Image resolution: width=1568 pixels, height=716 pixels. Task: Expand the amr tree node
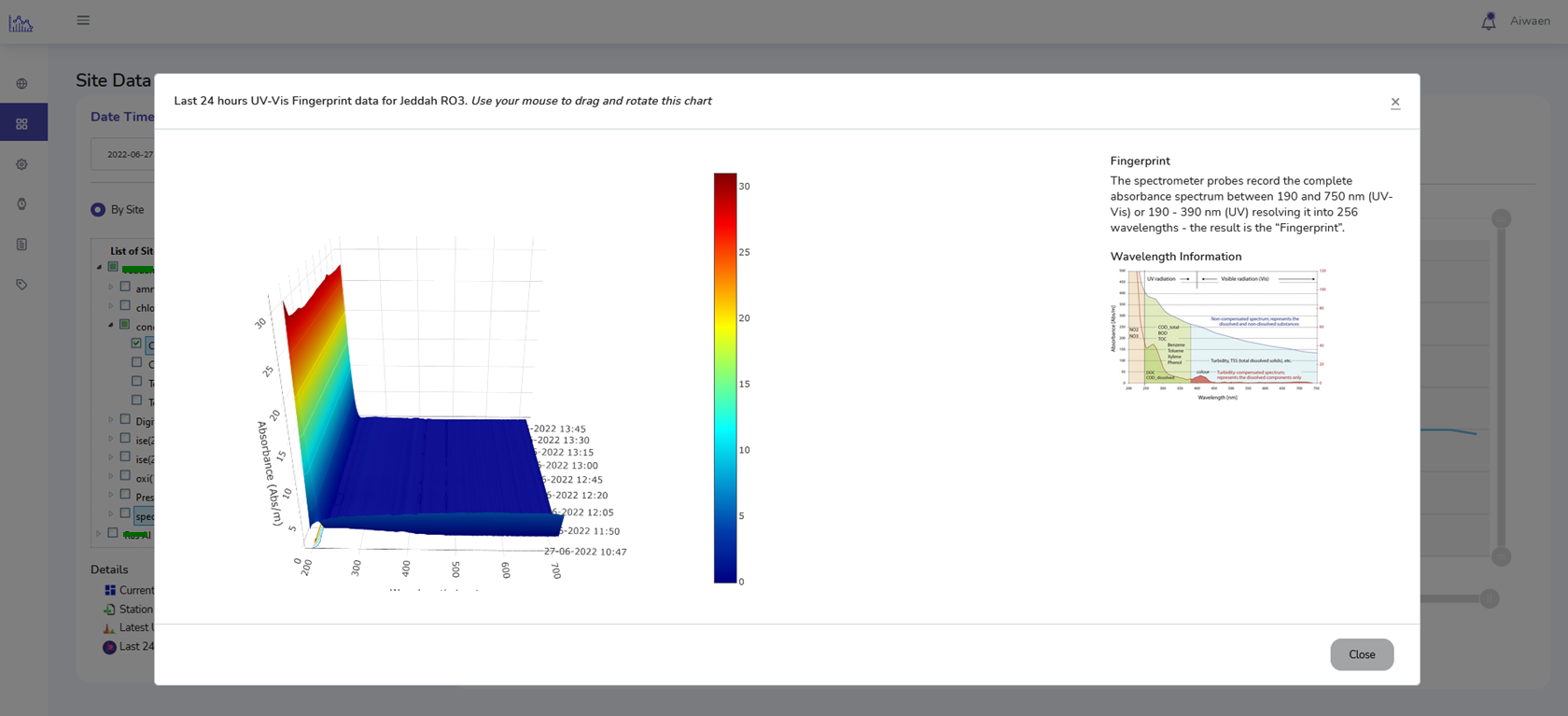click(111, 288)
